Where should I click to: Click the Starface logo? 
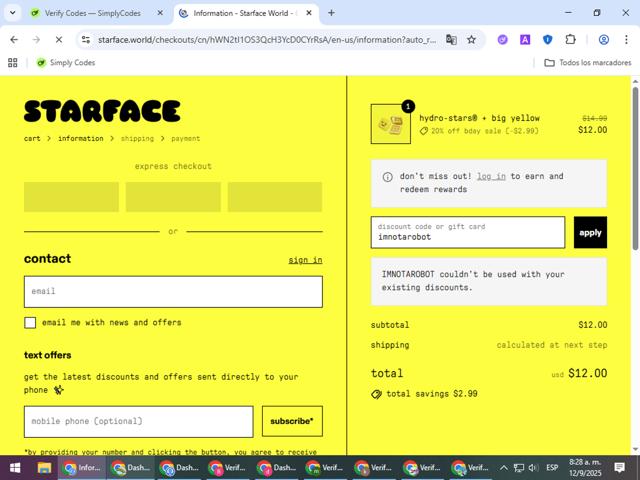102,111
